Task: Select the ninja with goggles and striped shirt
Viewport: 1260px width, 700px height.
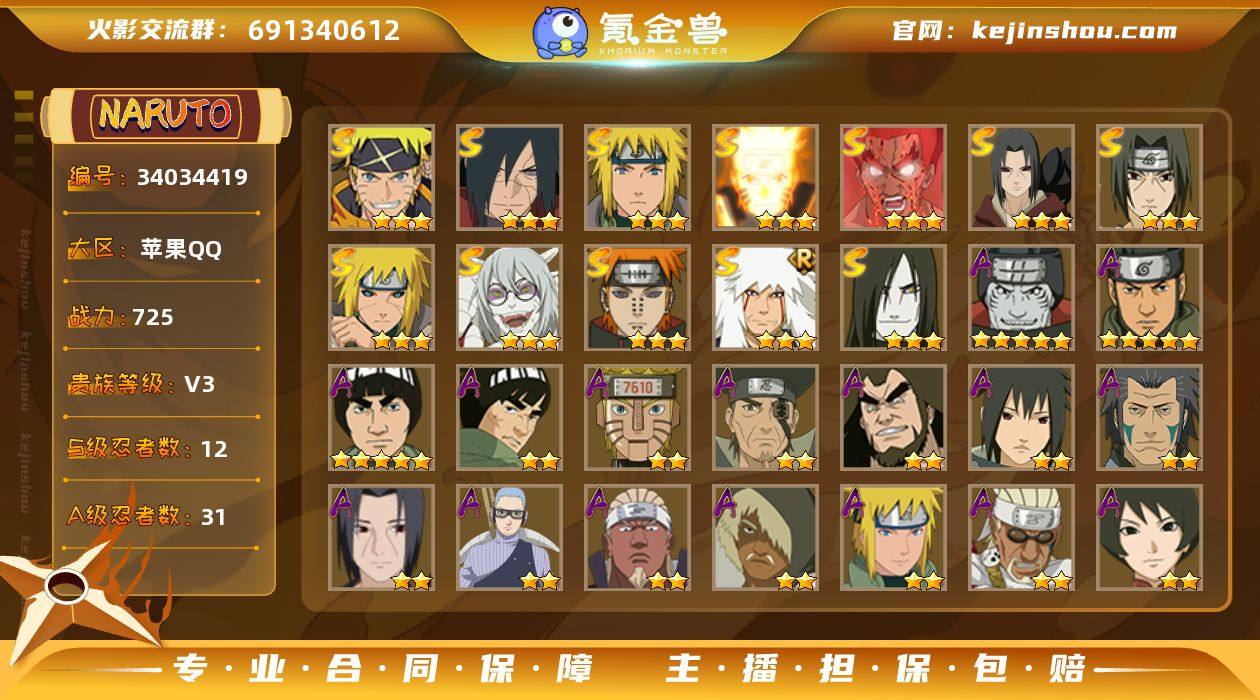Action: click(x=509, y=538)
